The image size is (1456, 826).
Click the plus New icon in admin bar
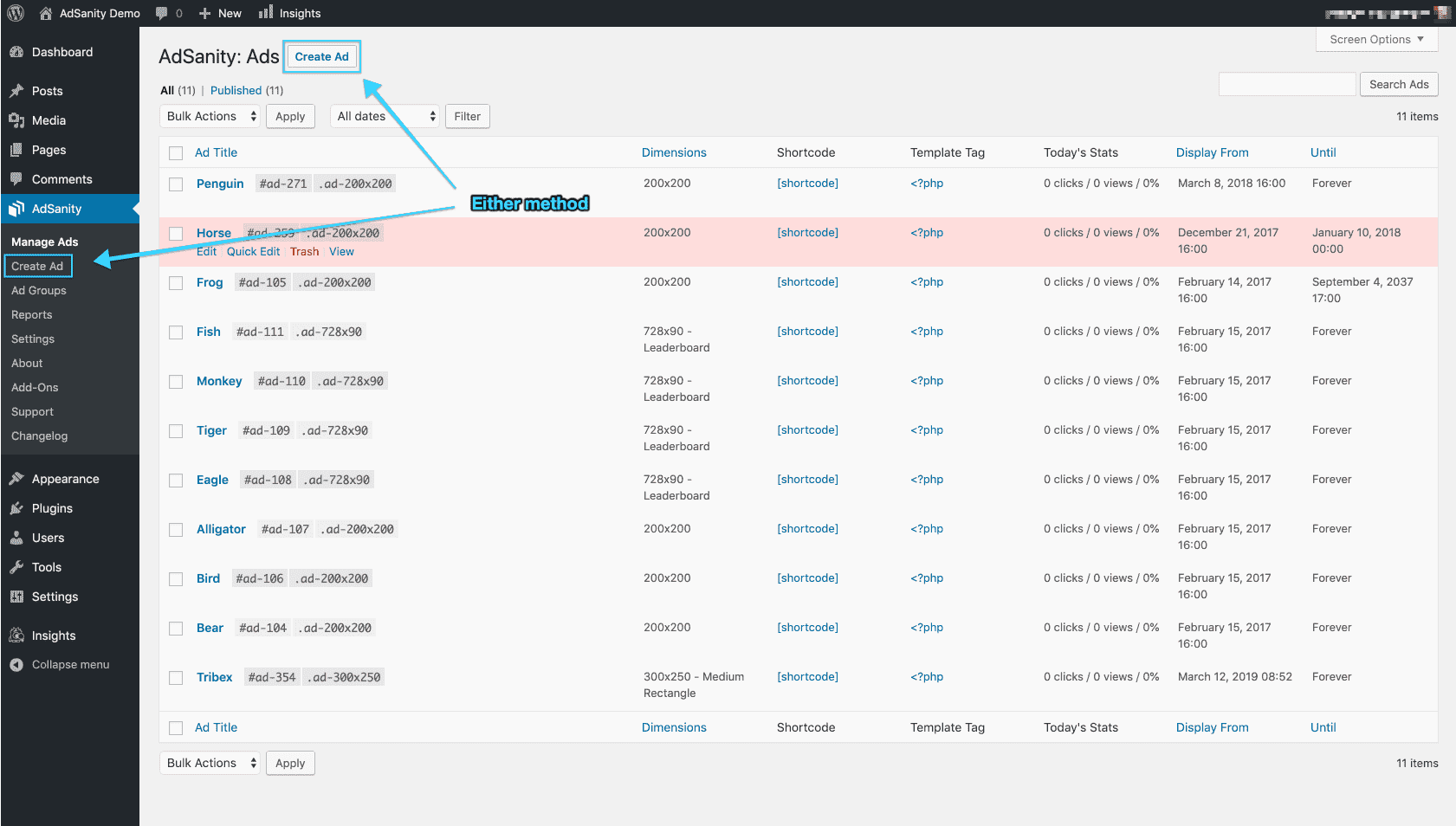coord(204,13)
